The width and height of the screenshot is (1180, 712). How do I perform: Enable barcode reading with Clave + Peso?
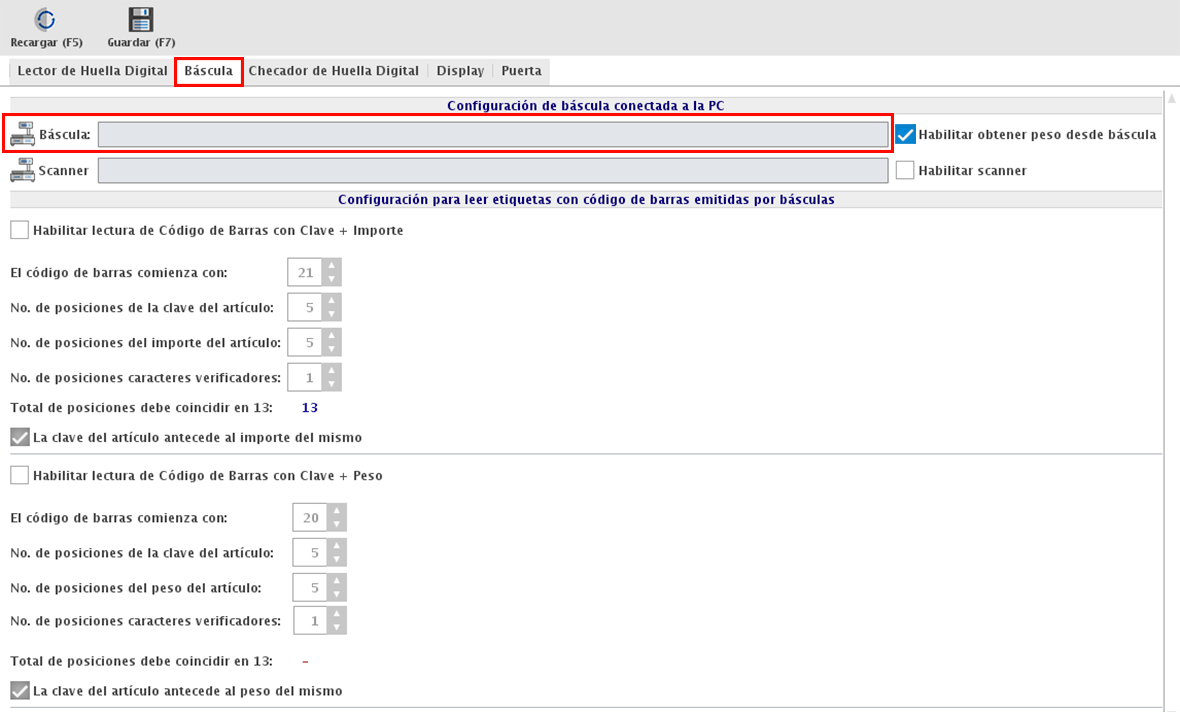(20, 475)
